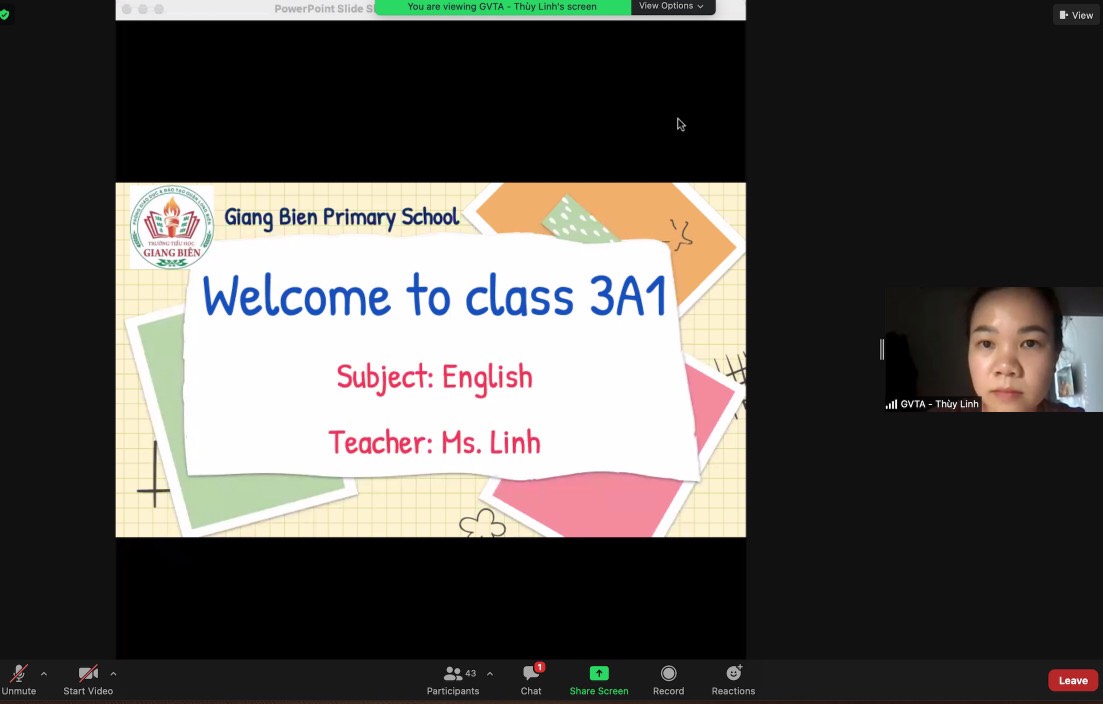Expand the caret next to Participants

pyautogui.click(x=489, y=674)
